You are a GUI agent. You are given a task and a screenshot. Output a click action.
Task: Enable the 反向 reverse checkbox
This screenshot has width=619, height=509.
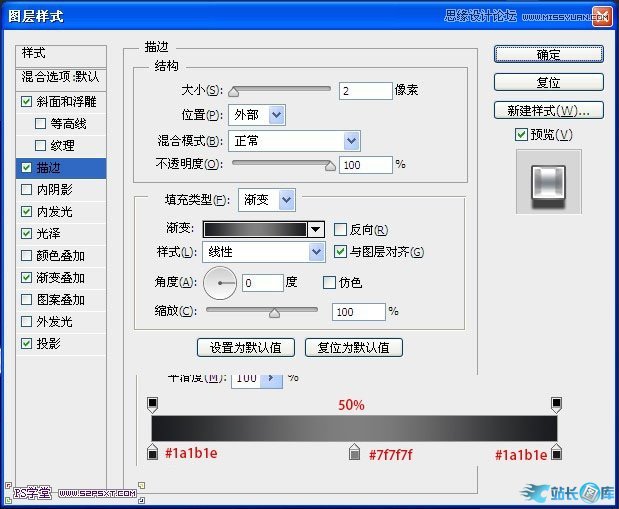point(341,229)
